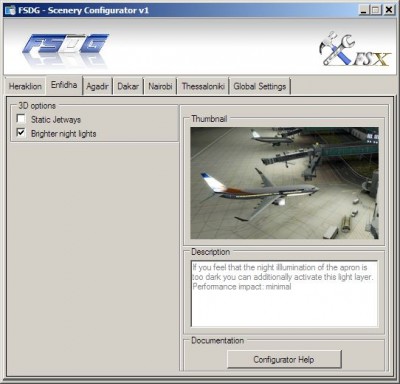Click the Configurator Help button

point(284,359)
